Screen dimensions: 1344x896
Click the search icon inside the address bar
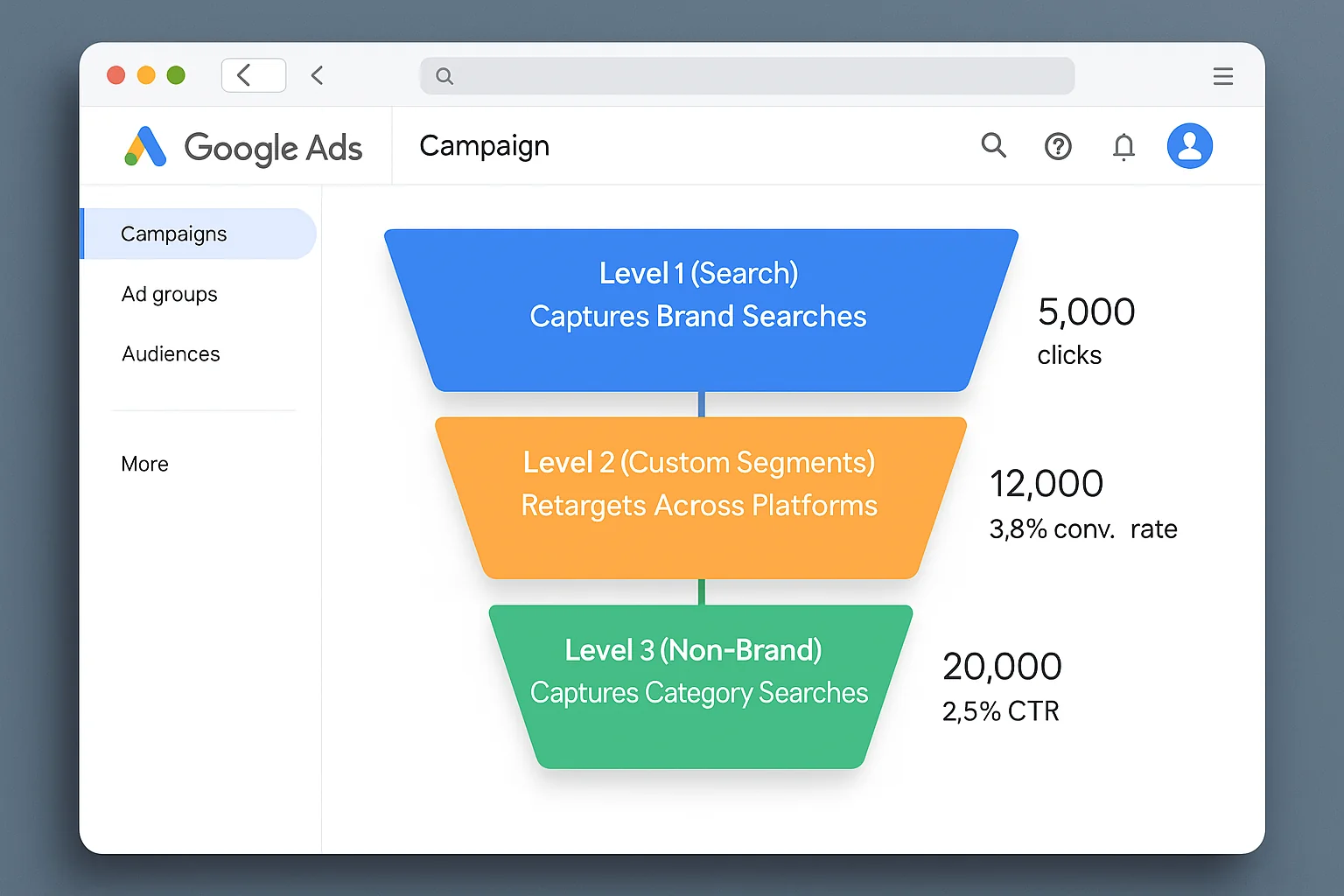(x=444, y=76)
